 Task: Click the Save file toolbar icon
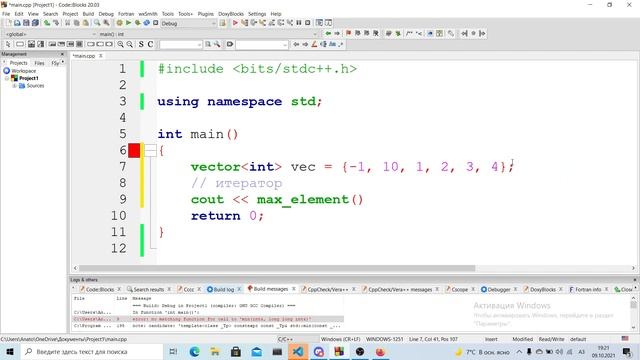26,23
